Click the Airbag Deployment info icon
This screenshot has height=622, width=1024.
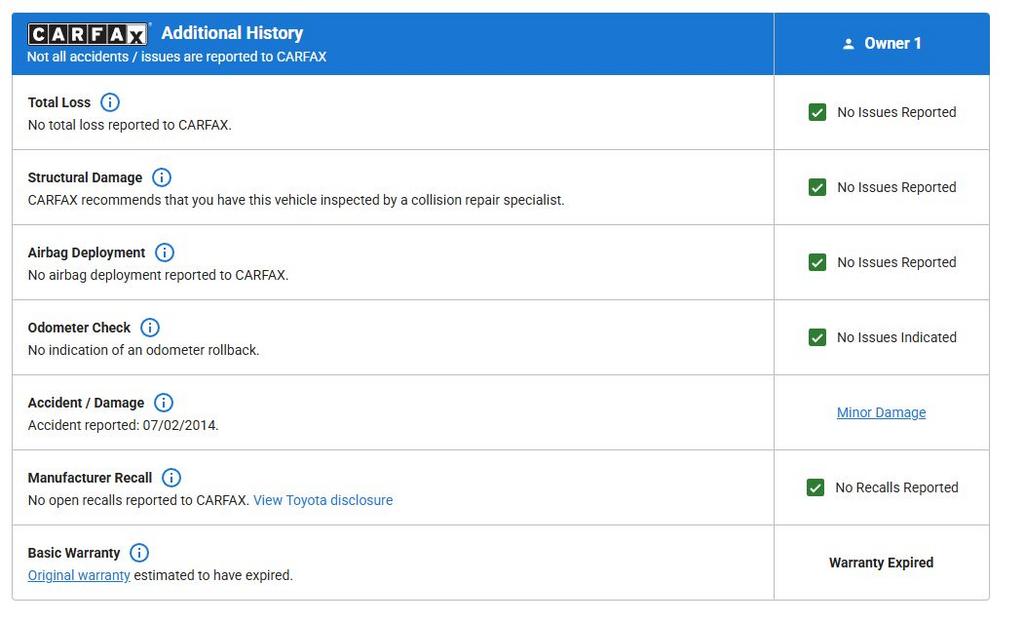pos(164,252)
